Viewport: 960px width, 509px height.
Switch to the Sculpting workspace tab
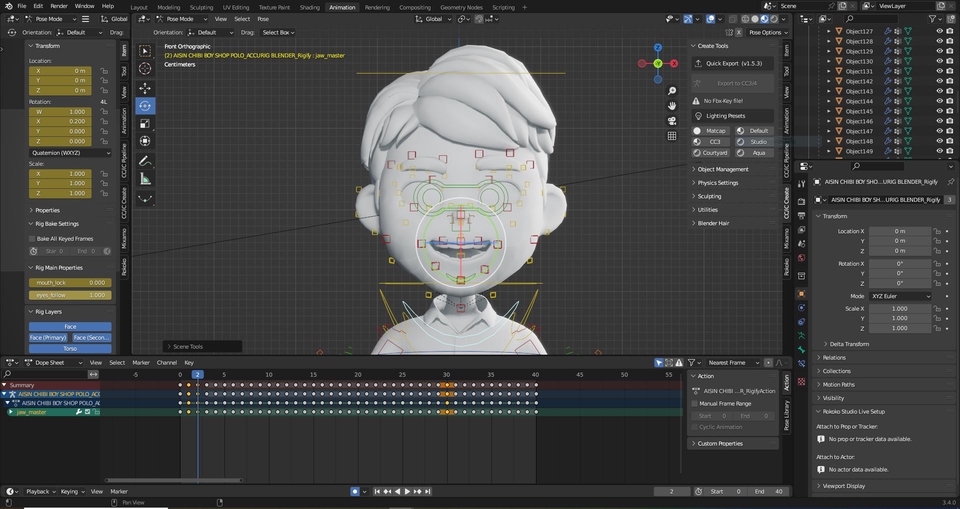pos(201,7)
